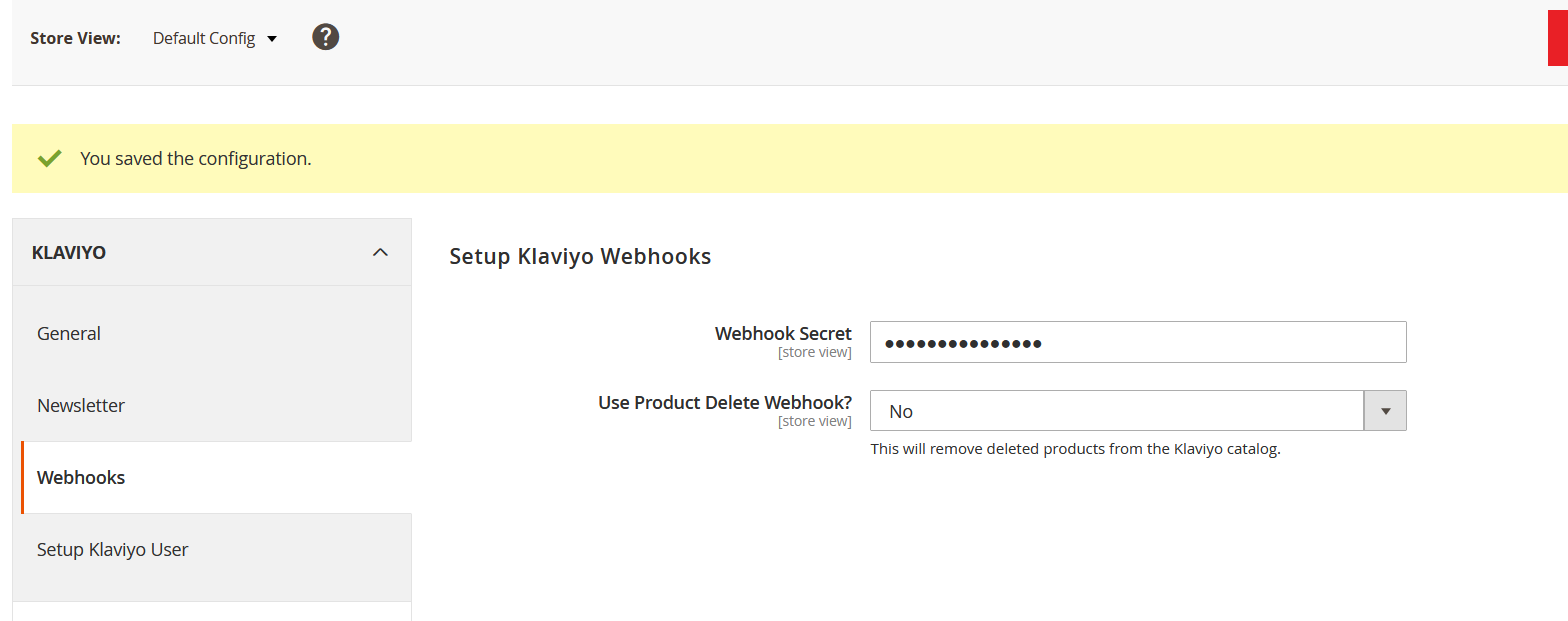Click the 'Use Product Delete Webhook?' label

[725, 403]
